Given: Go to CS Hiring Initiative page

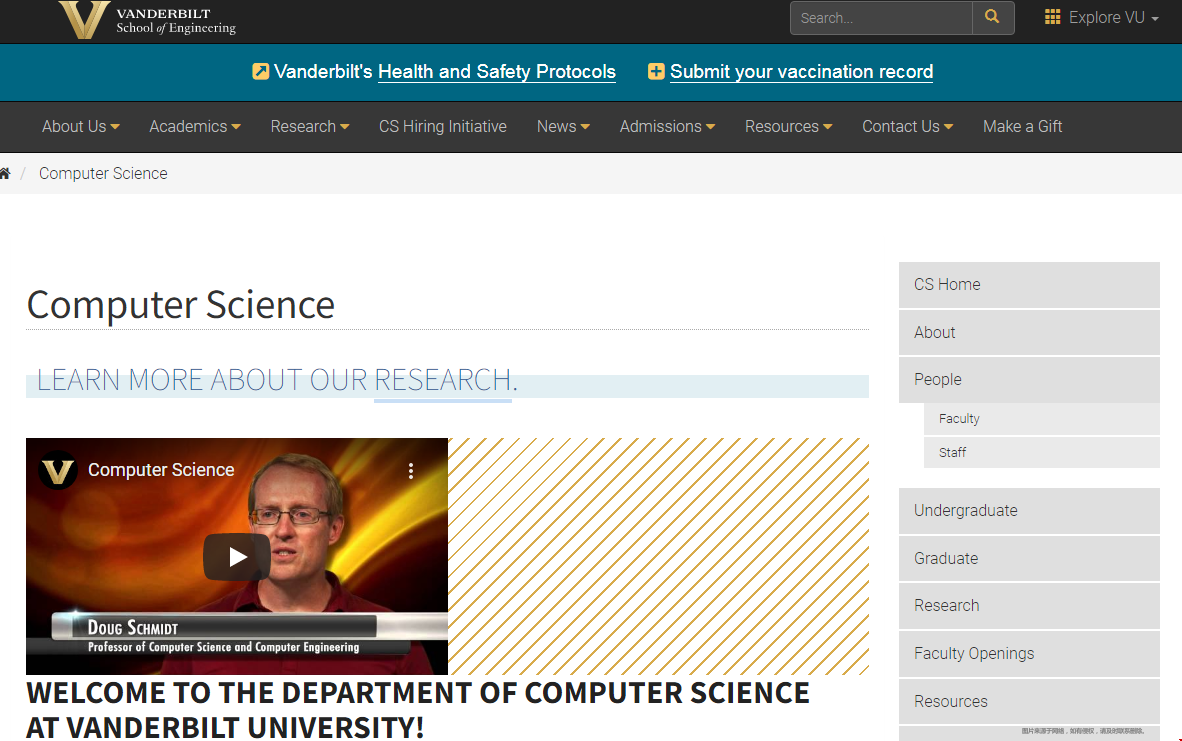Looking at the screenshot, I should (442, 127).
